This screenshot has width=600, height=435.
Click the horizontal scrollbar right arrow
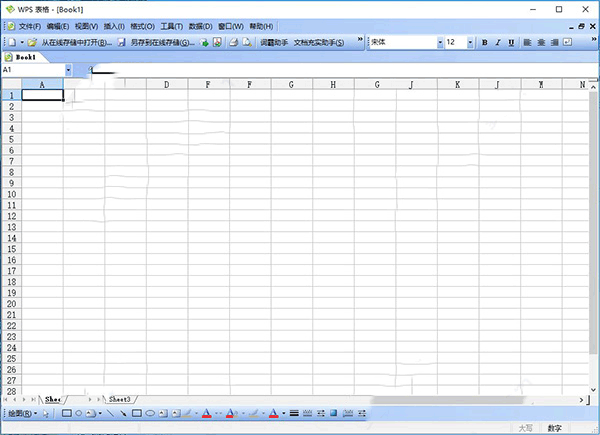point(582,400)
